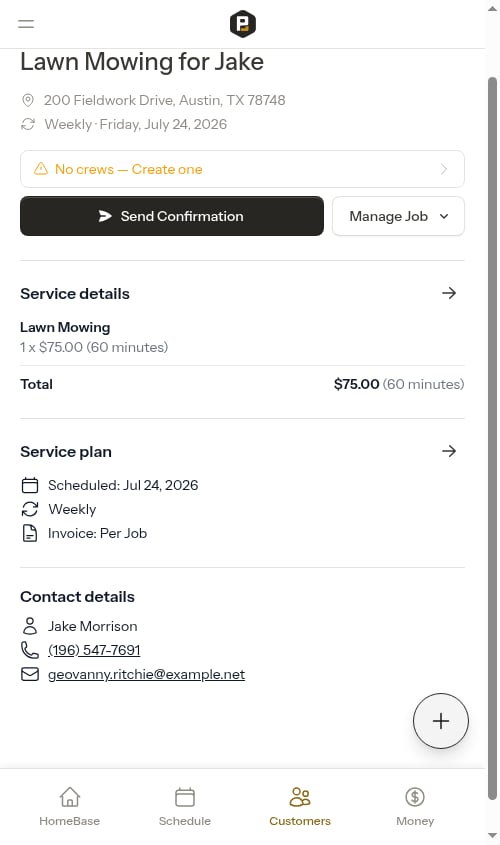Click the Weekly frequency text in Service plan
This screenshot has height=845, width=500.
click(72, 509)
